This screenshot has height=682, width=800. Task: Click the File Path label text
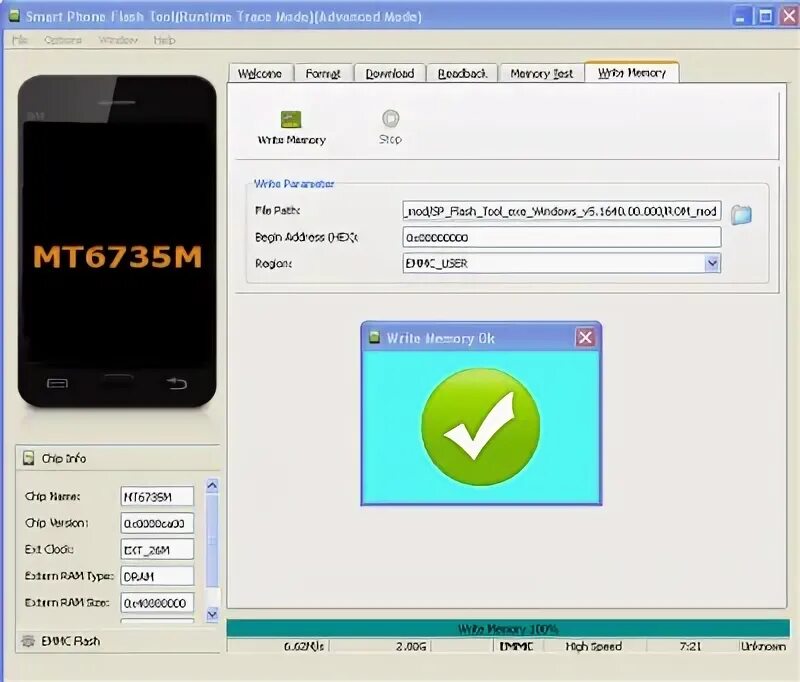click(x=277, y=210)
